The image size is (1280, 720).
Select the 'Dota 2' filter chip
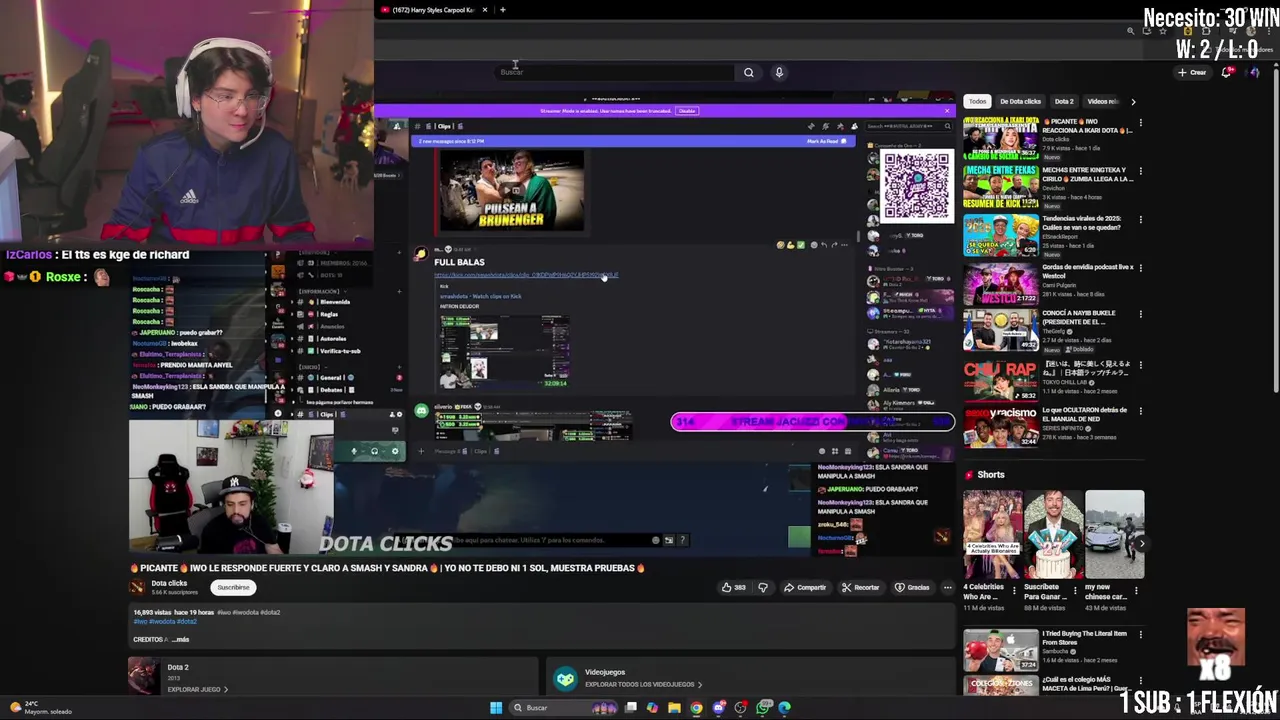pos(1064,101)
